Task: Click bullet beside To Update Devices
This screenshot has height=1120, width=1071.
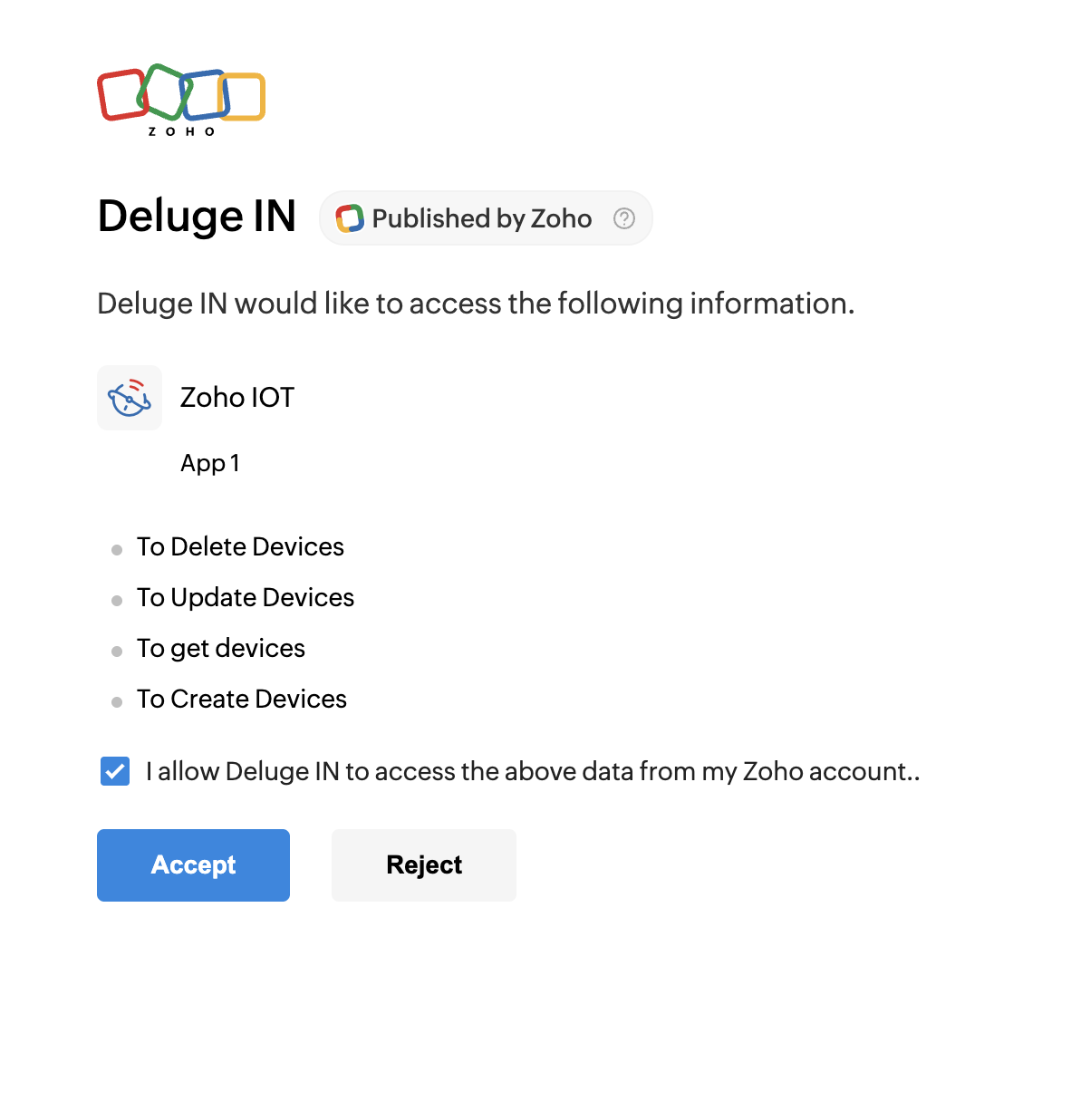Action: point(117,601)
